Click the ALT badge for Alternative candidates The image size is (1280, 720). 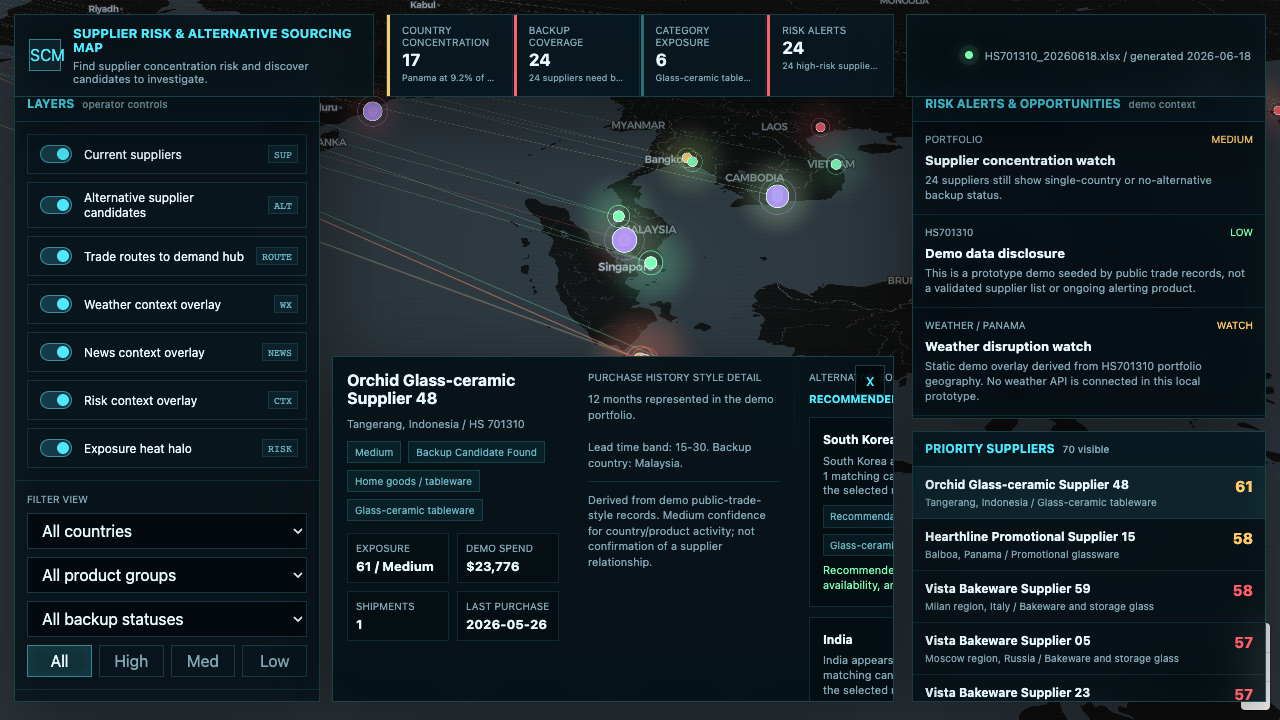(283, 205)
